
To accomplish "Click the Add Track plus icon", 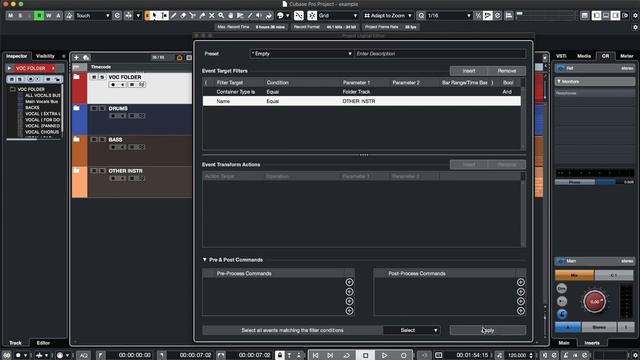I will tap(76, 58).
